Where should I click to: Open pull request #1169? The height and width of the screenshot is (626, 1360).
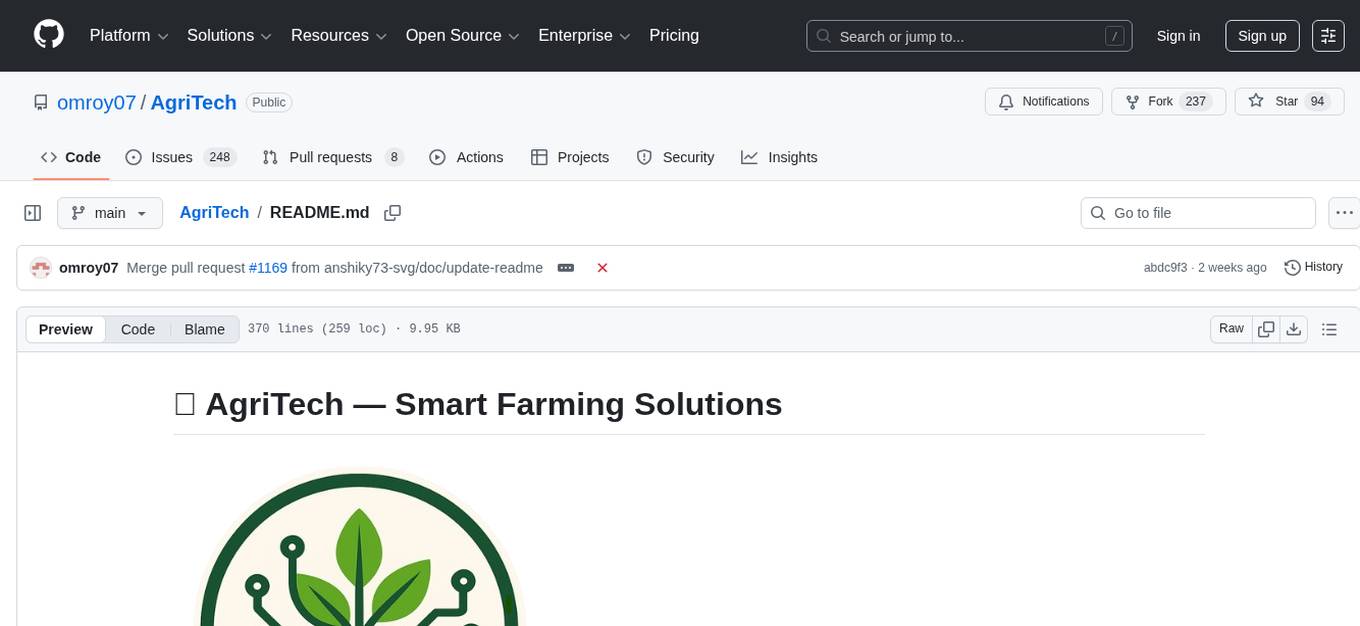click(x=268, y=267)
